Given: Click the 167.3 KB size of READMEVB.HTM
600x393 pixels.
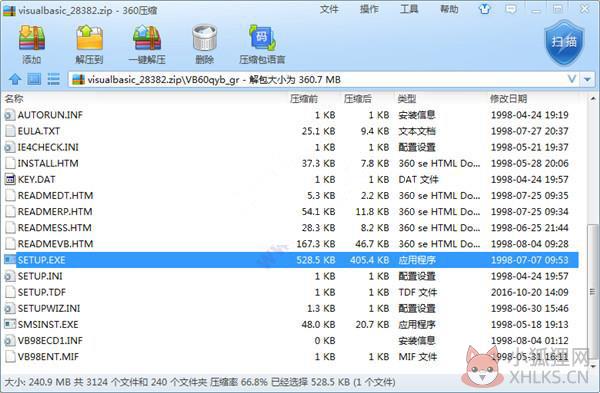Looking at the screenshot, I should [316, 244].
